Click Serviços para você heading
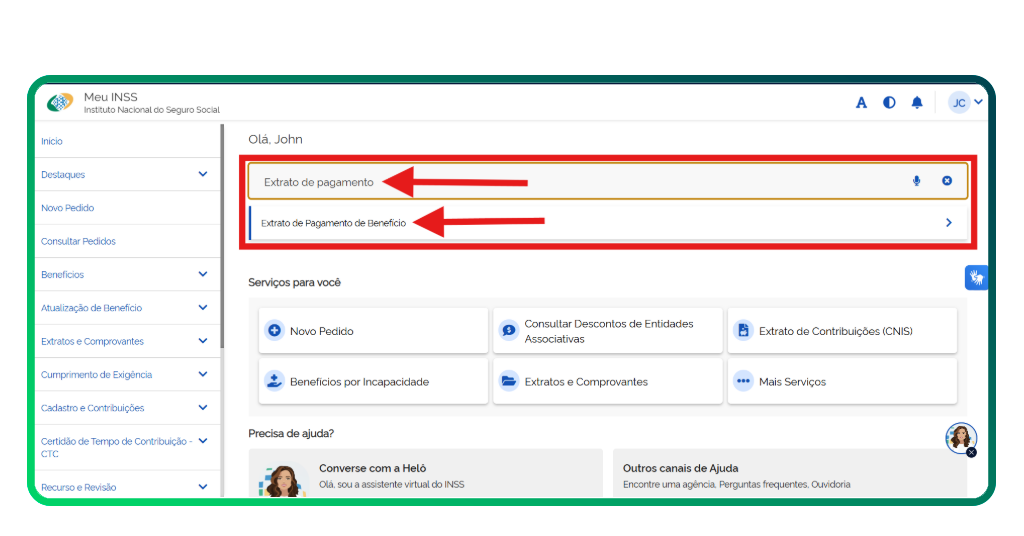 click(x=295, y=282)
